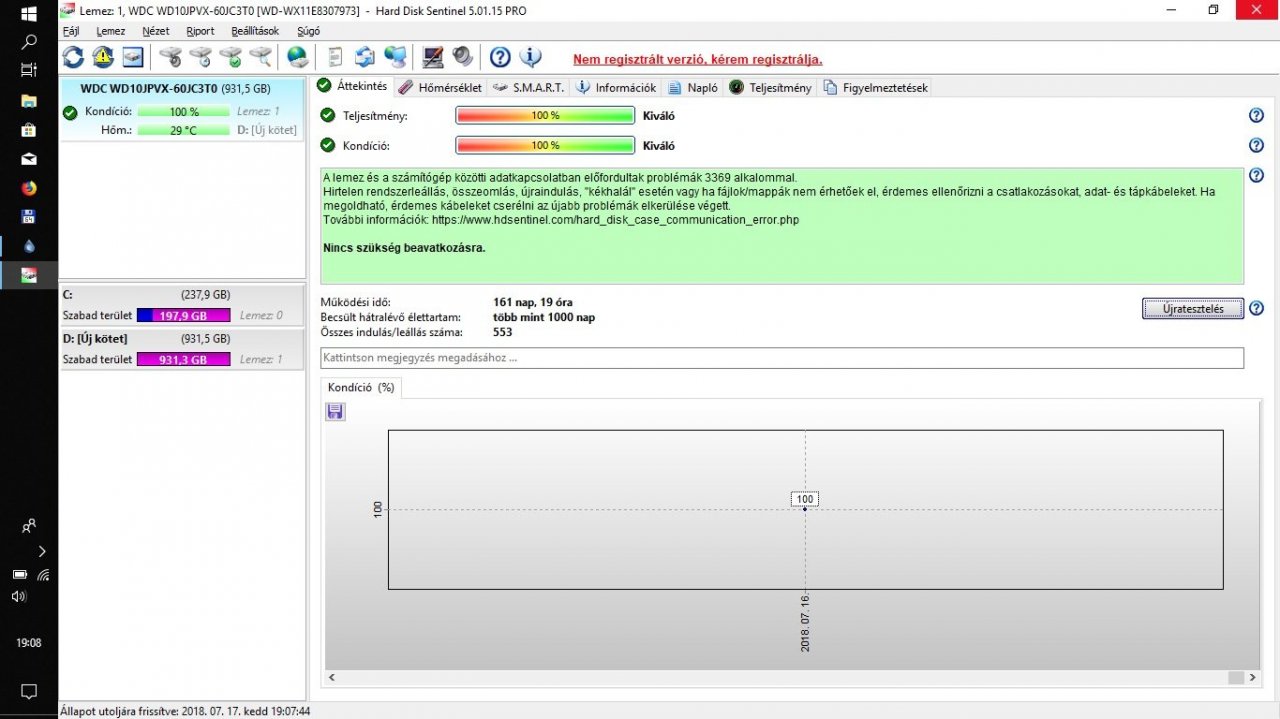Click the Refresh disk status toolbar icon

pyautogui.click(x=73, y=57)
